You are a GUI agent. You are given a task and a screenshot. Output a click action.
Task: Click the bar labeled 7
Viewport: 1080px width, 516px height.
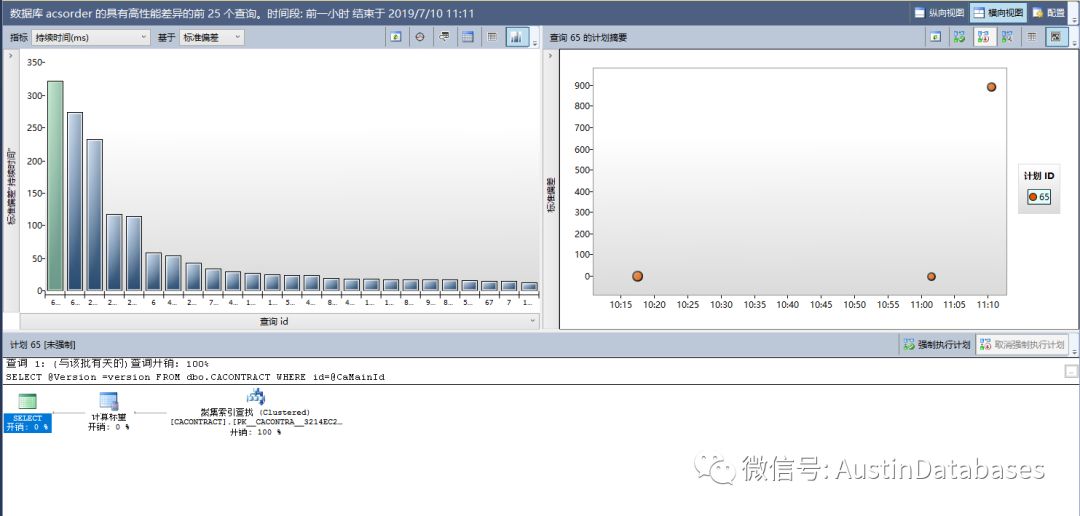(x=509, y=286)
